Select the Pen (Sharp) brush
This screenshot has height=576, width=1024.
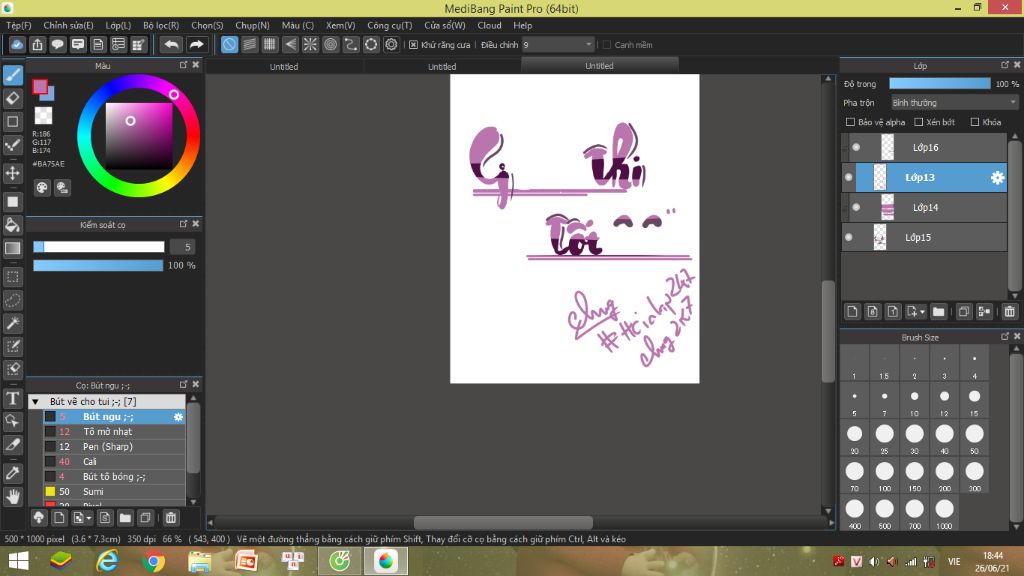pos(114,447)
